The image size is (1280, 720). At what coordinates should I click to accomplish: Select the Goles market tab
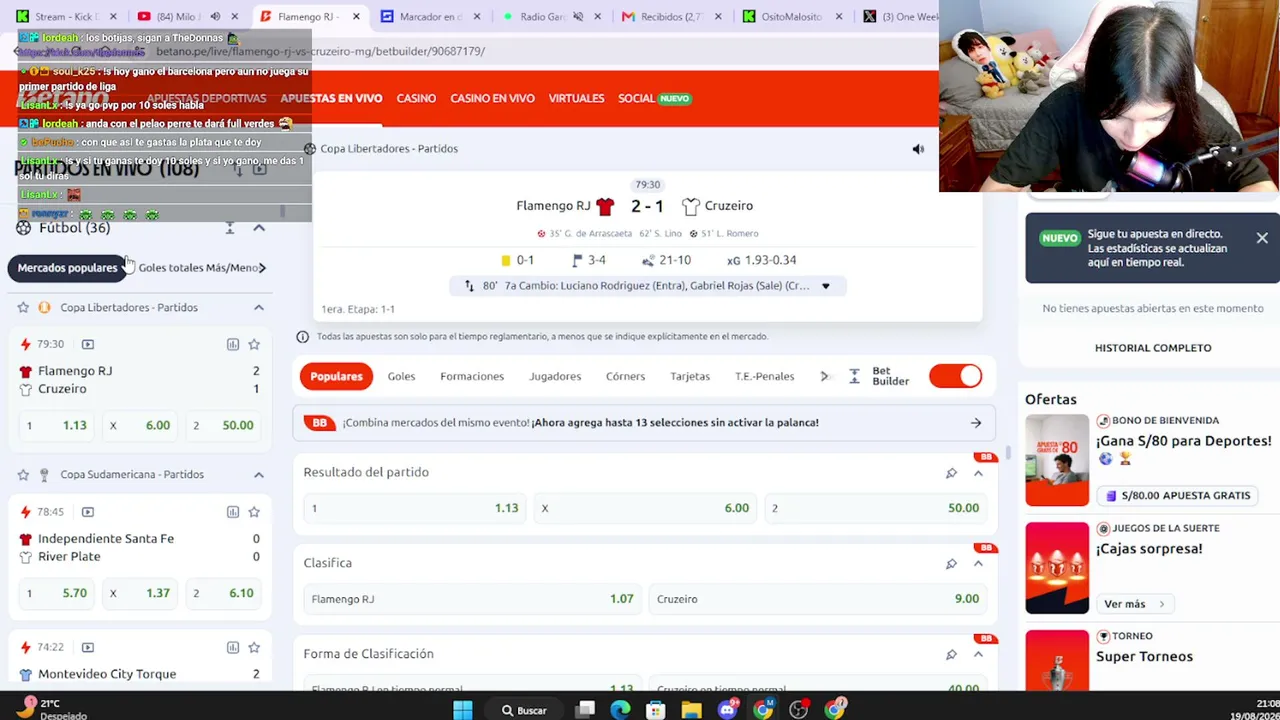click(401, 376)
